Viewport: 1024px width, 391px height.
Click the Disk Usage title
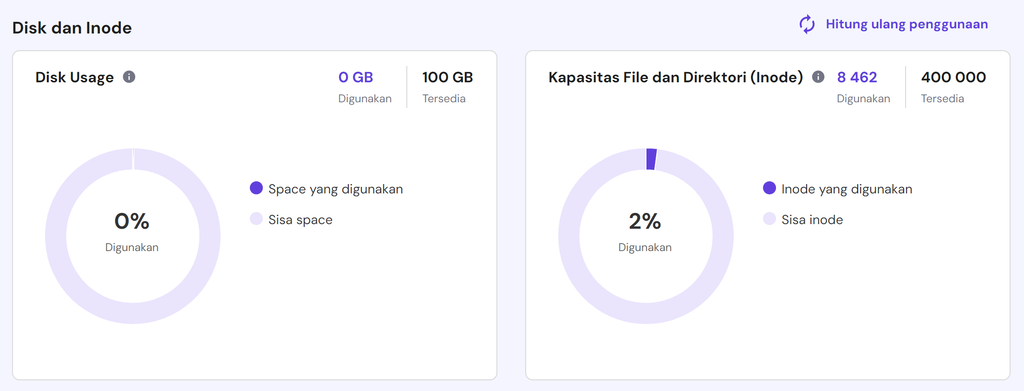tap(74, 77)
